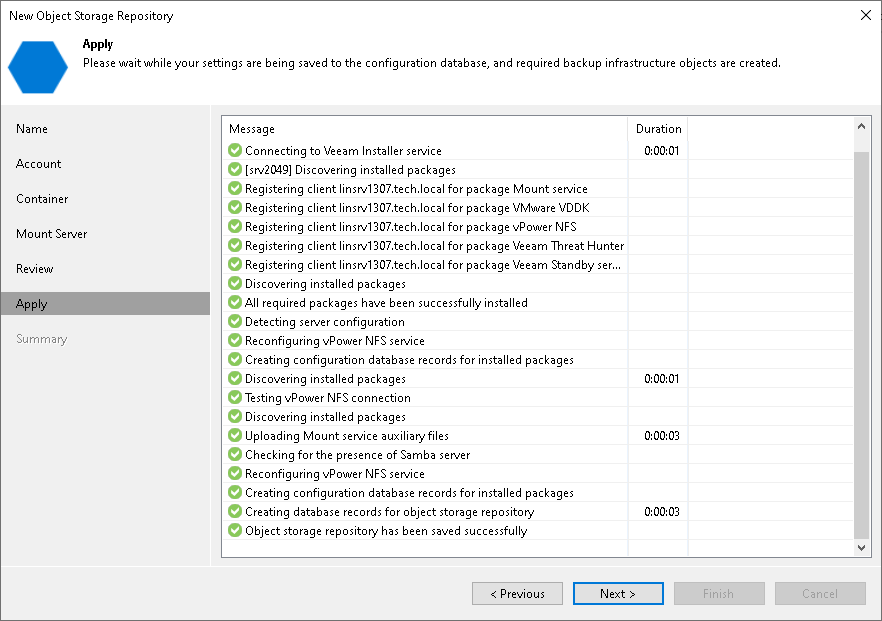Click status icon for package VMware VDDK row

click(x=235, y=208)
